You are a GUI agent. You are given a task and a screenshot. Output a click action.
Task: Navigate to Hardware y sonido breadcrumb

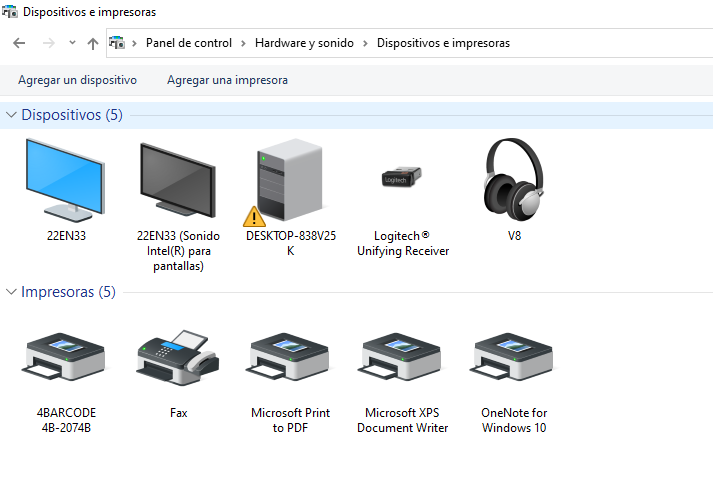click(304, 43)
